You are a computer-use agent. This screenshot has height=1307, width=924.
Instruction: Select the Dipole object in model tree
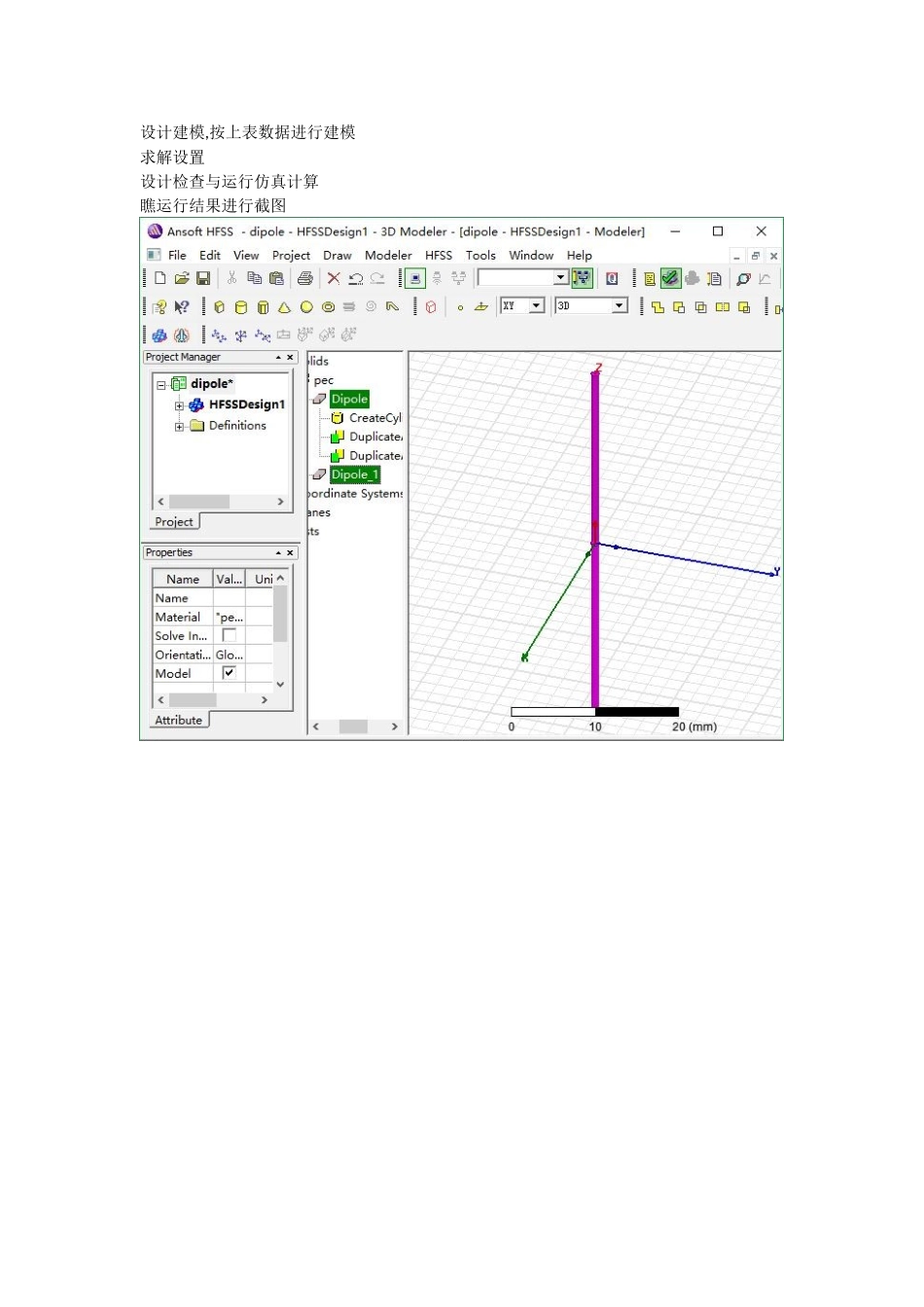[349, 399]
